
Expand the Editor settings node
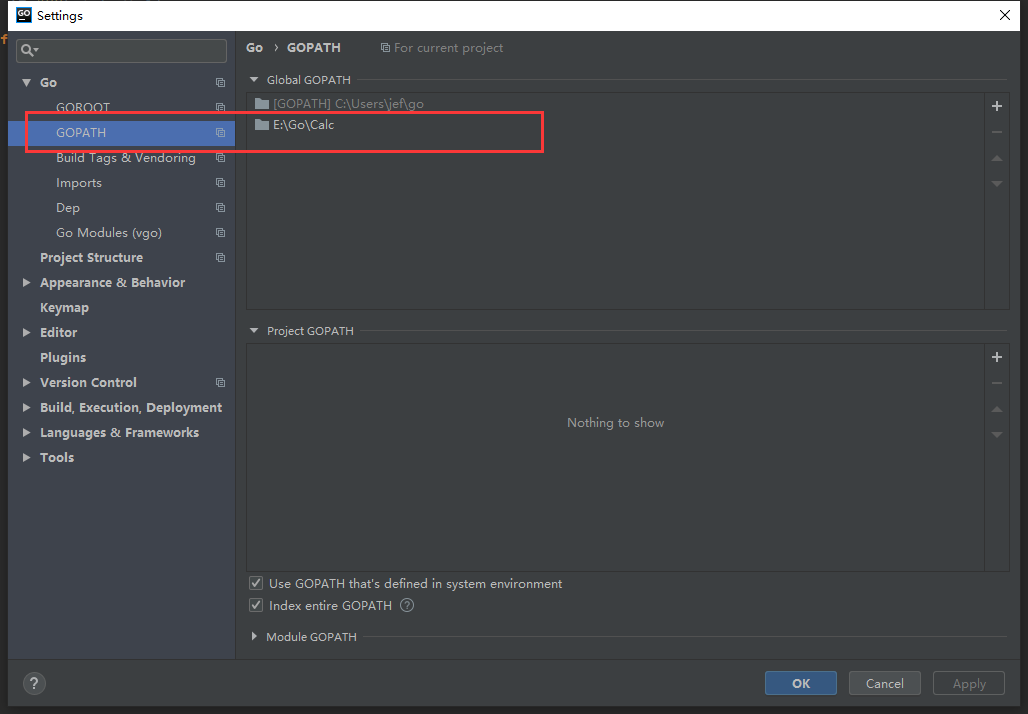click(x=26, y=332)
